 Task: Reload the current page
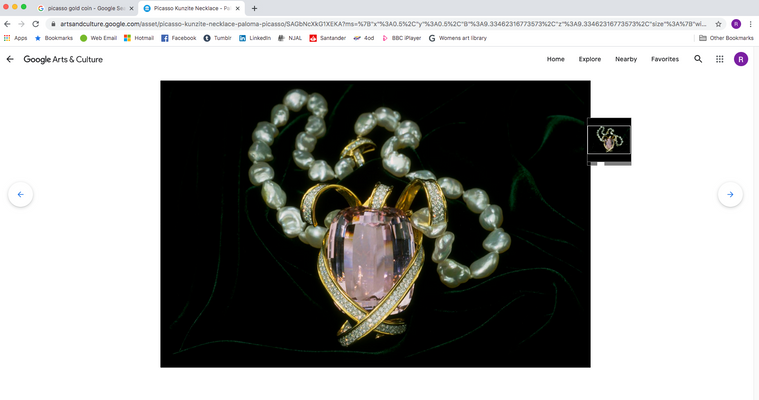coord(35,24)
